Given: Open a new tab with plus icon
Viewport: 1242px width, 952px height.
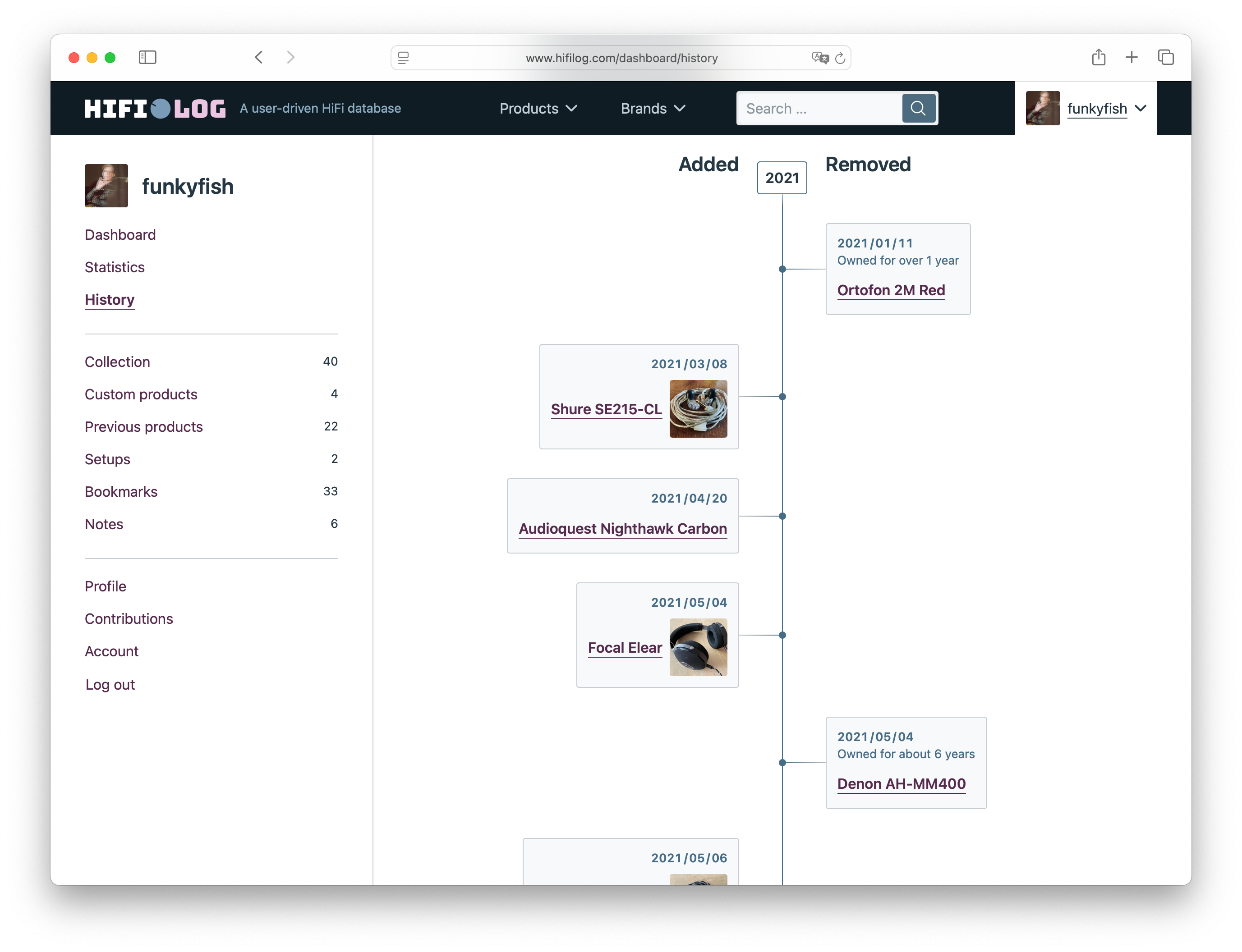Looking at the screenshot, I should tap(1132, 57).
